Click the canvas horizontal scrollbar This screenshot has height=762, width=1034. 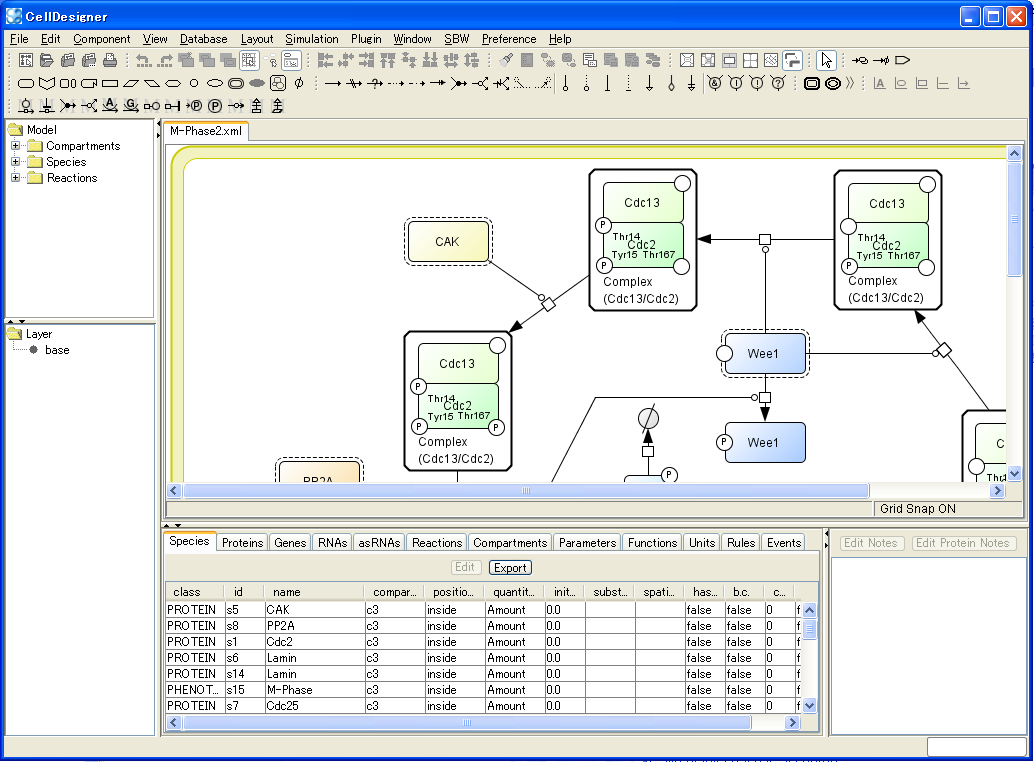pos(520,491)
